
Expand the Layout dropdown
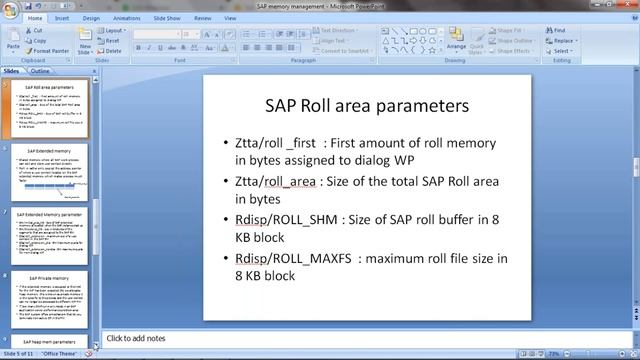pyautogui.click(x=112, y=31)
